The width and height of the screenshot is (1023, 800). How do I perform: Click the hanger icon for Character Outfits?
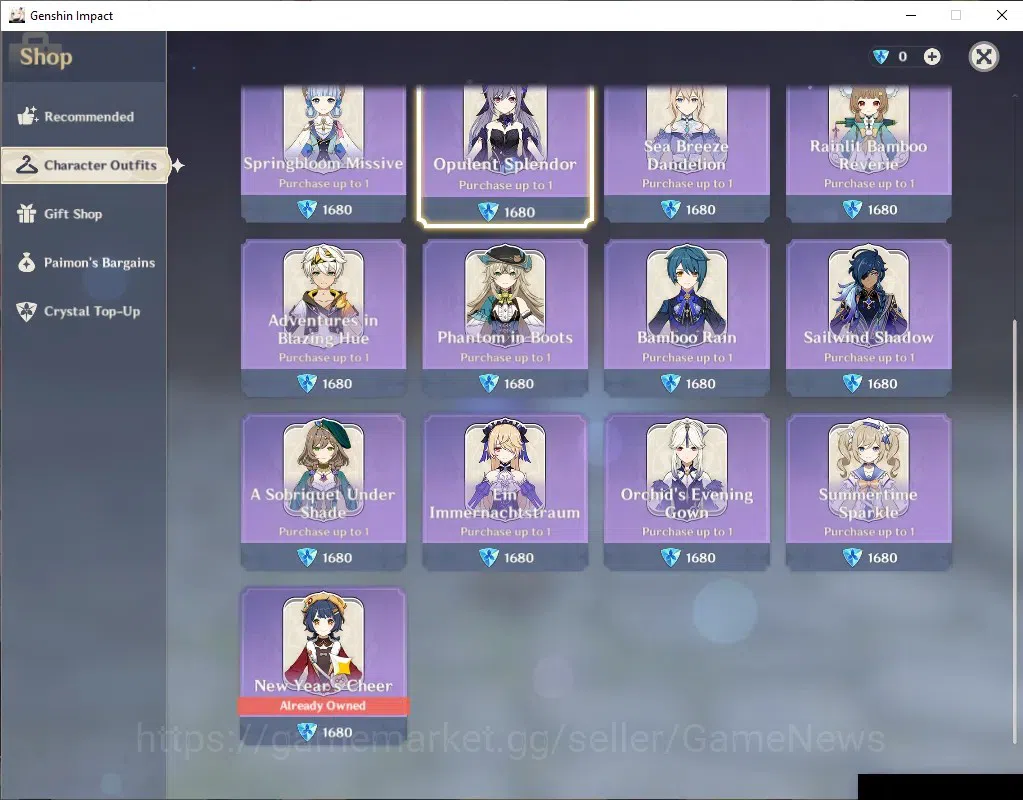(27, 164)
